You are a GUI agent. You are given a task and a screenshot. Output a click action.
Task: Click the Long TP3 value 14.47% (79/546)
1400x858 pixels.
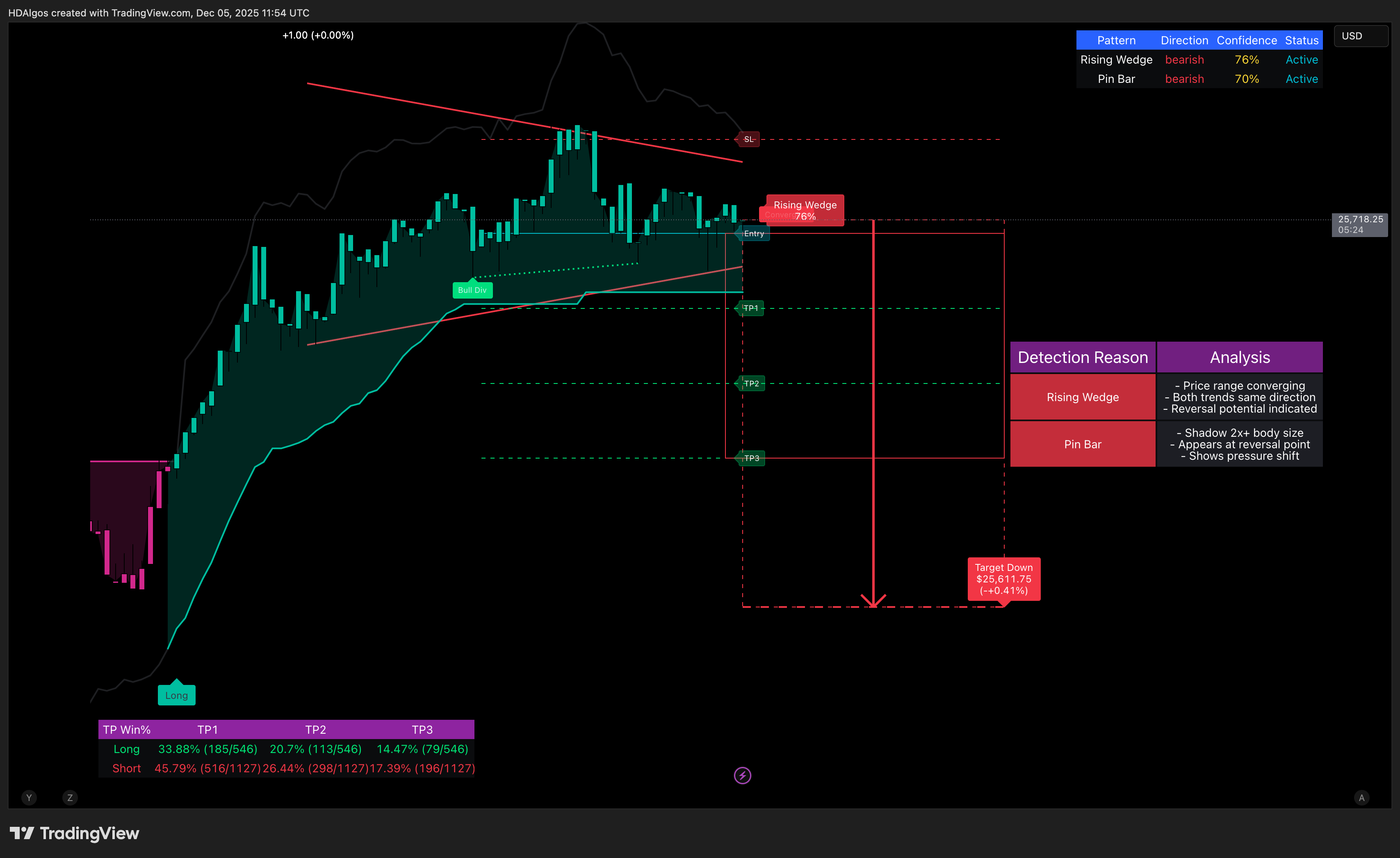422,749
